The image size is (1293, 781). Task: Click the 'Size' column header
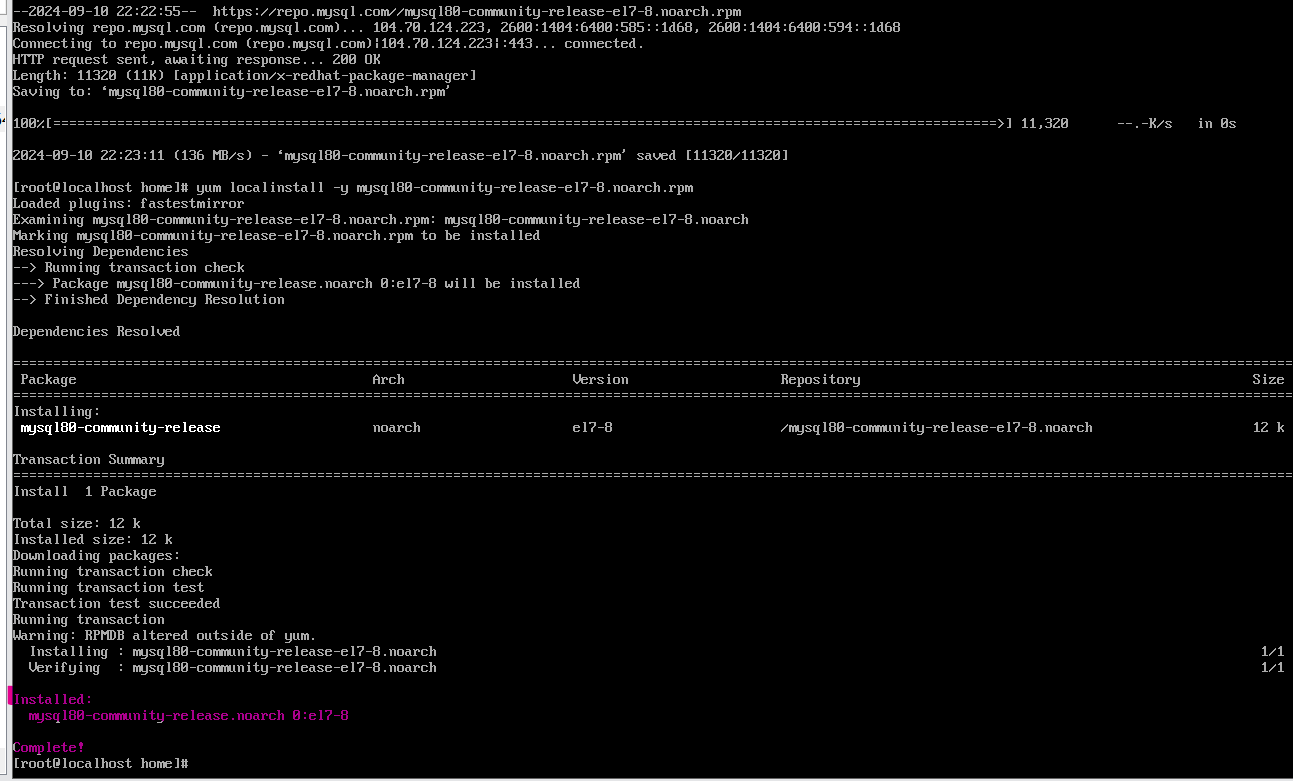(1267, 379)
